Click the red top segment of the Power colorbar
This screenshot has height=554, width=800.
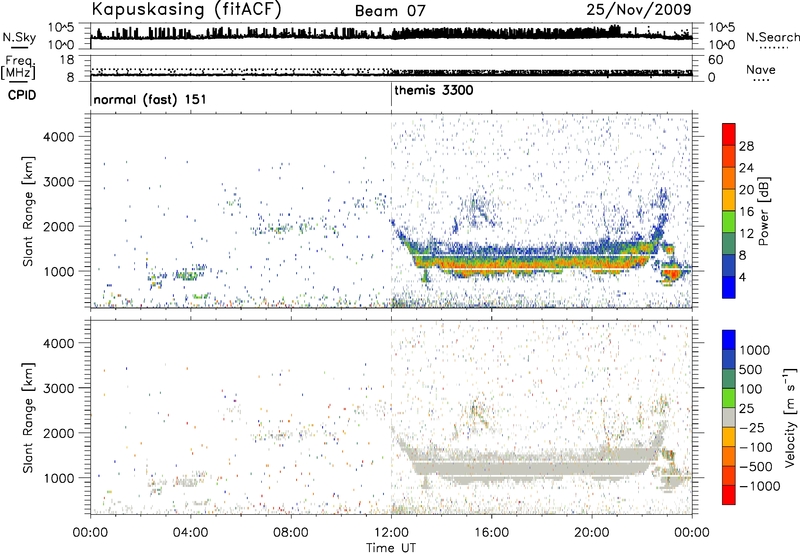(729, 134)
